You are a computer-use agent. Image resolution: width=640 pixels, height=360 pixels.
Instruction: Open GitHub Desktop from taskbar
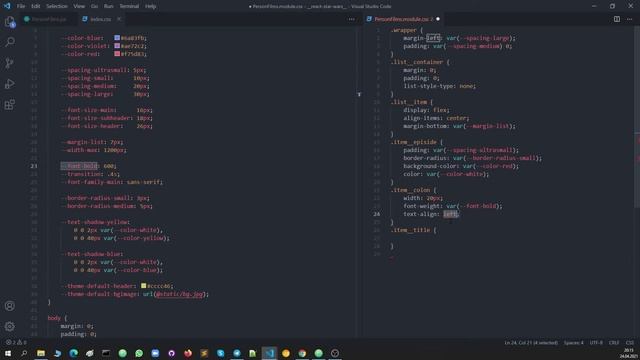[x=171, y=353]
